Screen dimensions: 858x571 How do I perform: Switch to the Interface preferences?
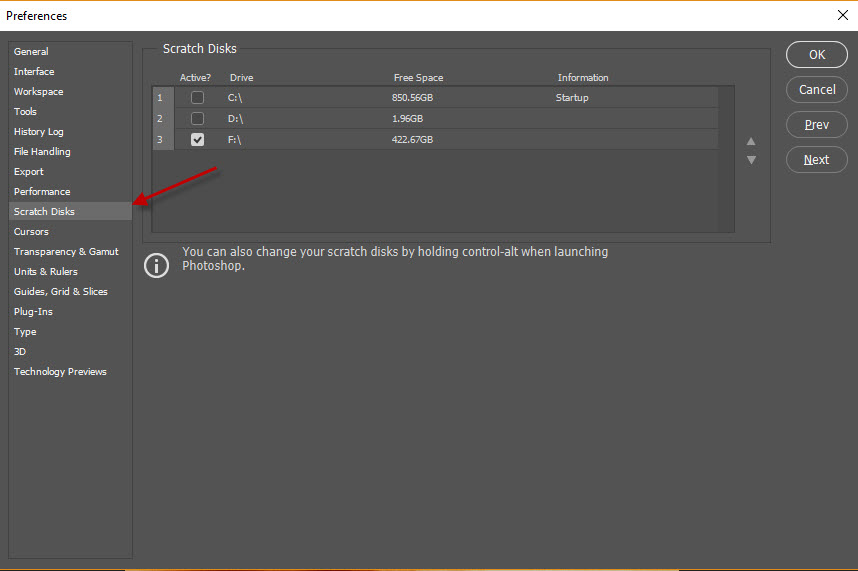pyautogui.click(x=34, y=72)
